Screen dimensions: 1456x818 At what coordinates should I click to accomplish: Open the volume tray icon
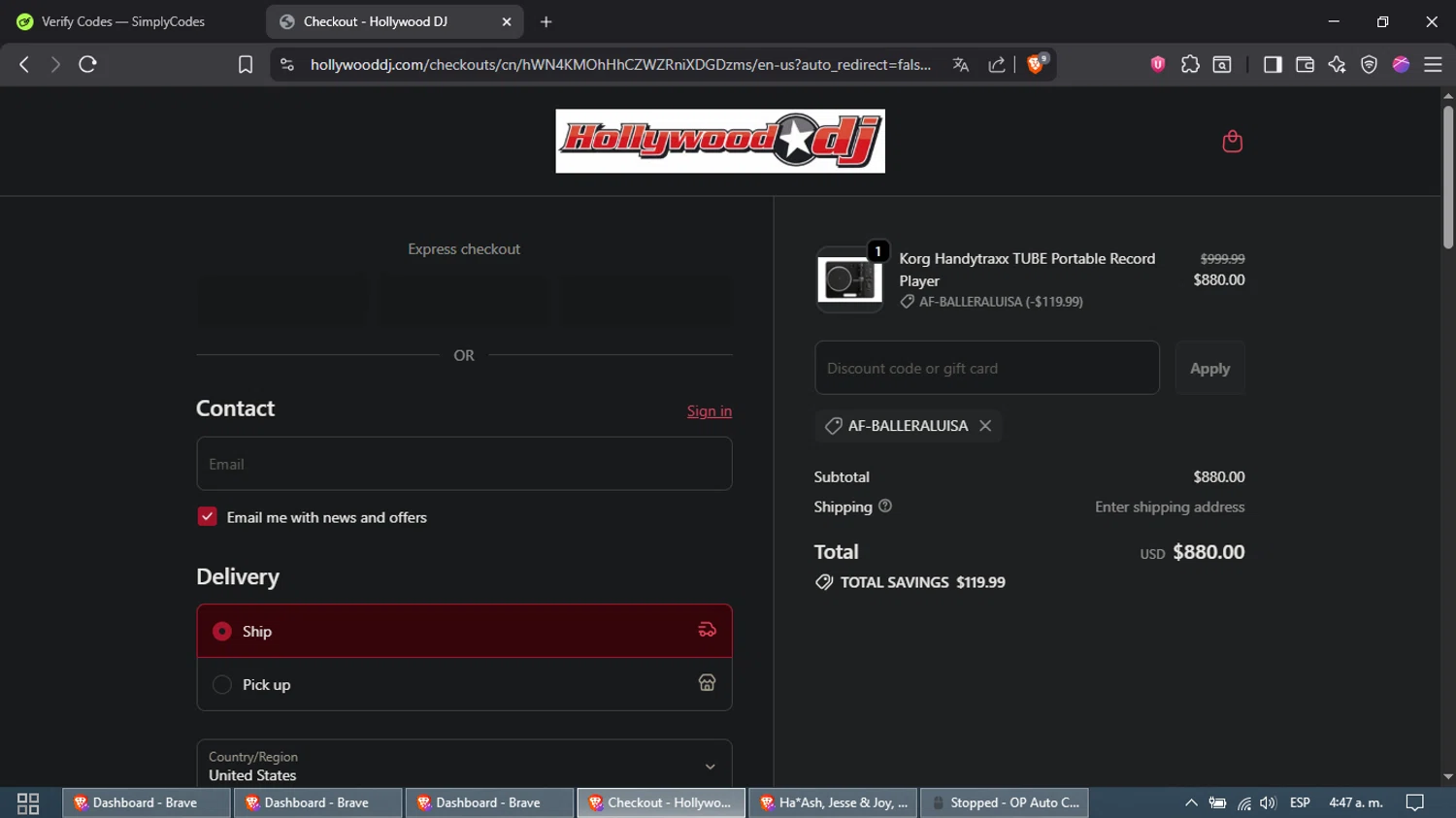point(1268,802)
